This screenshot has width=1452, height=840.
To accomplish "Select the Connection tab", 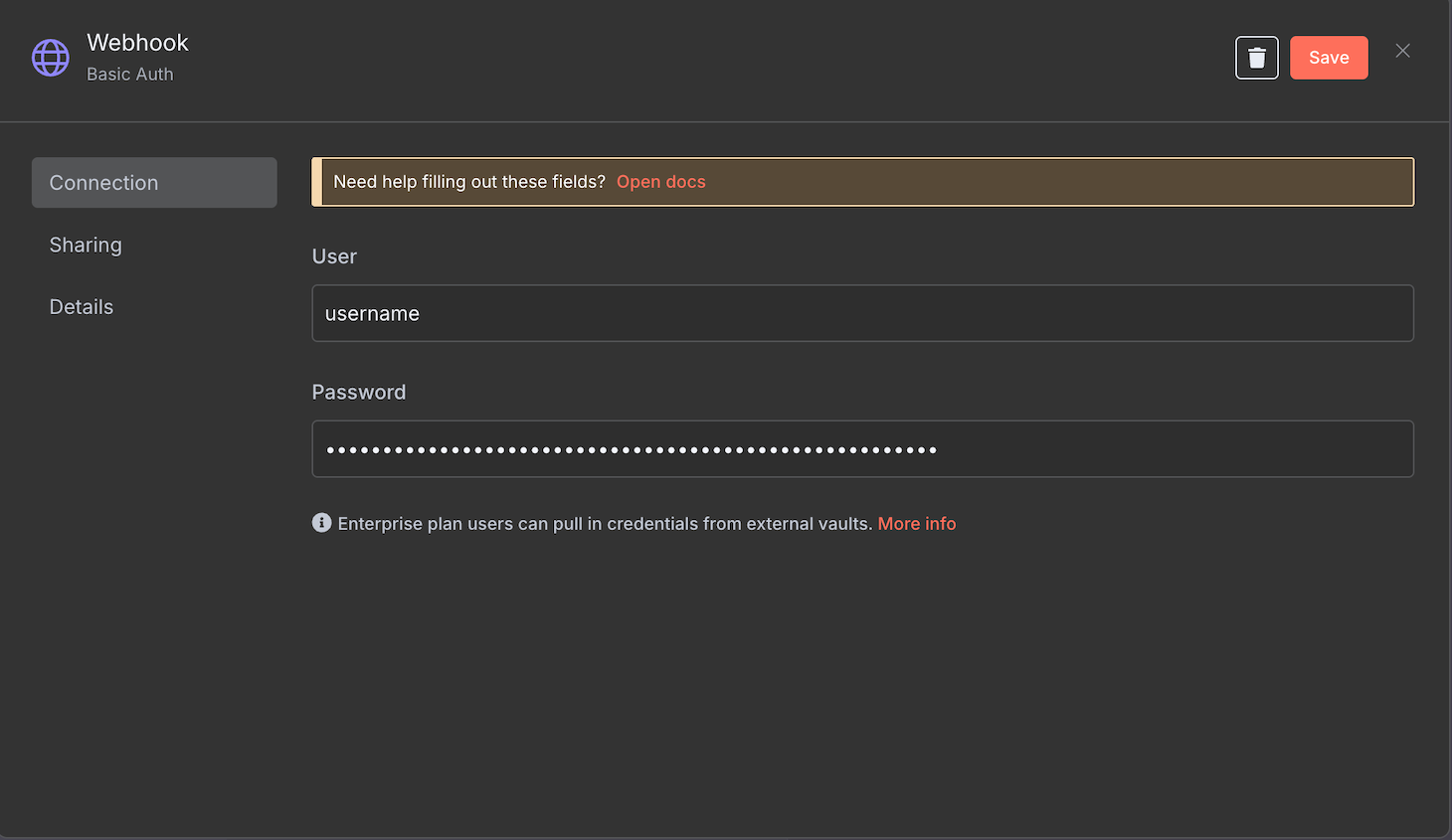I will click(x=103, y=182).
